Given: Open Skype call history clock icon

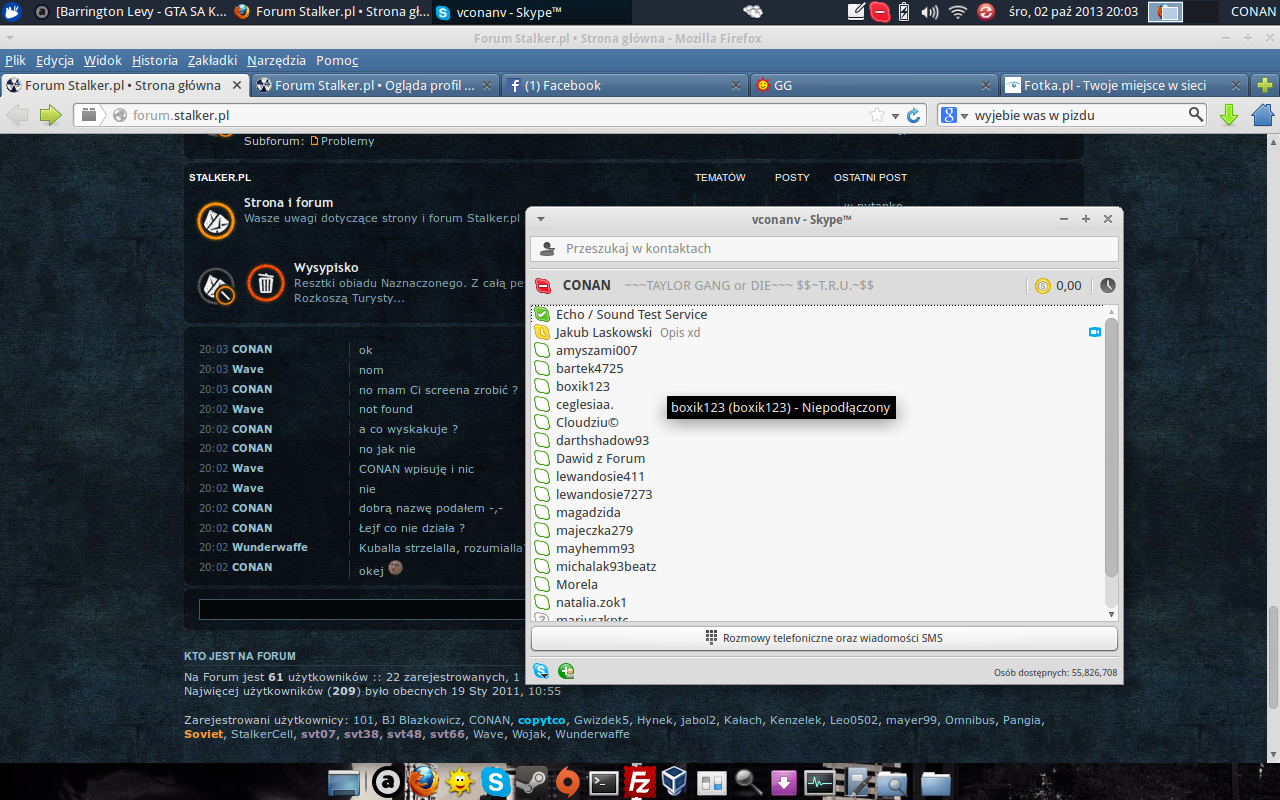Looking at the screenshot, I should 1107,285.
